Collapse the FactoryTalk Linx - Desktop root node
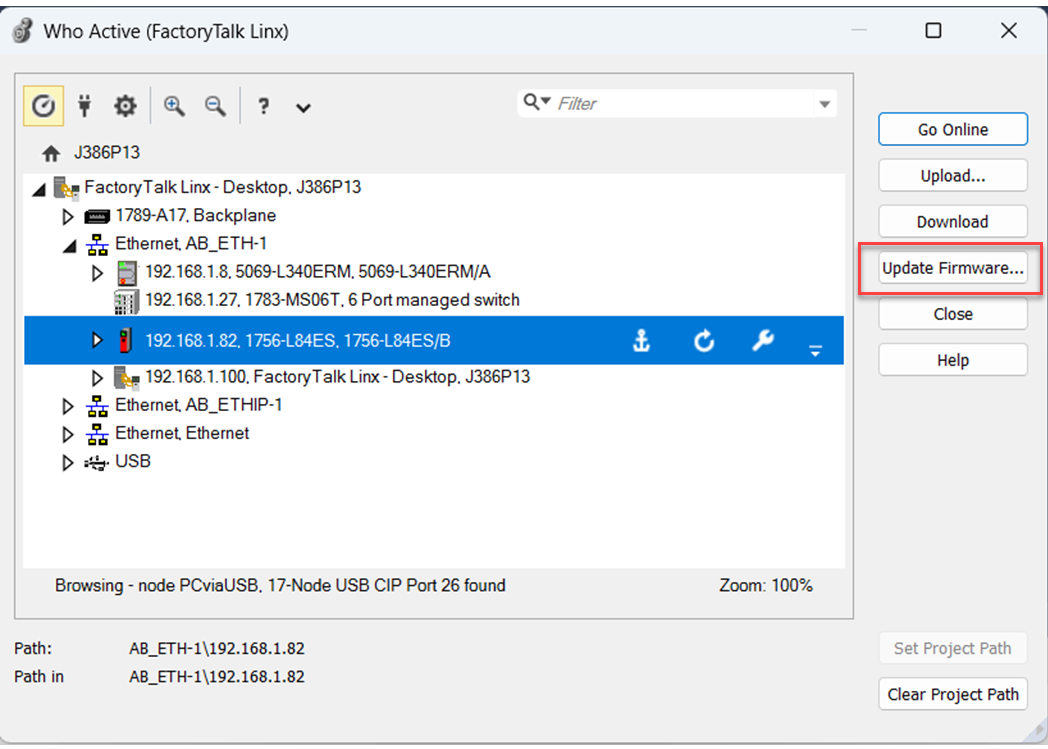1048x749 pixels. point(39,190)
